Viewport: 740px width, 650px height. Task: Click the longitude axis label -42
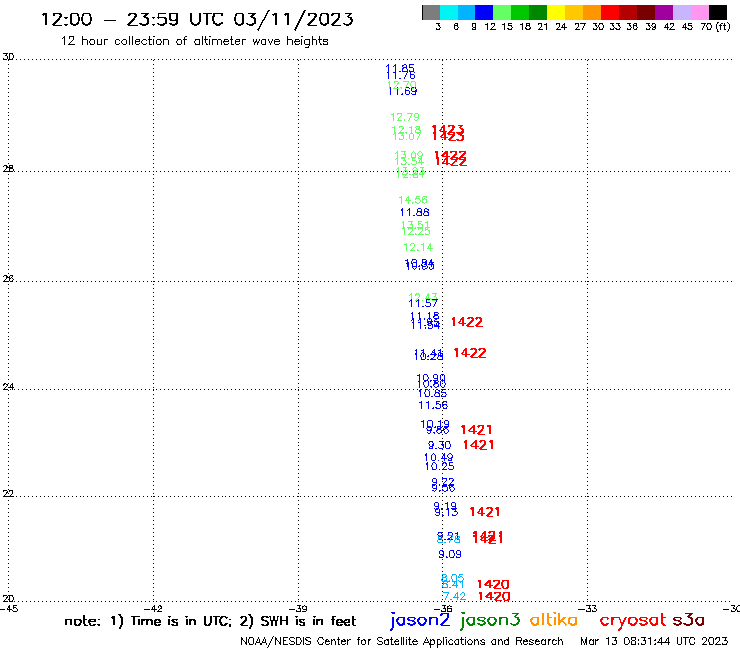[x=153, y=609]
